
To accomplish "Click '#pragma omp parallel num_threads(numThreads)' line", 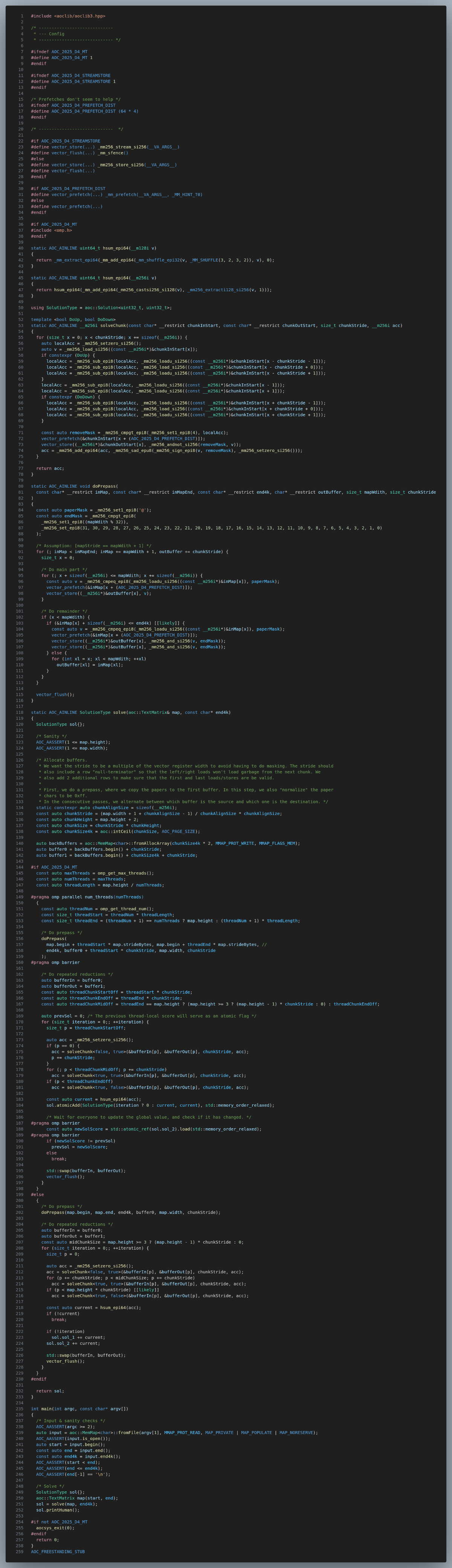I will tap(87, 897).
